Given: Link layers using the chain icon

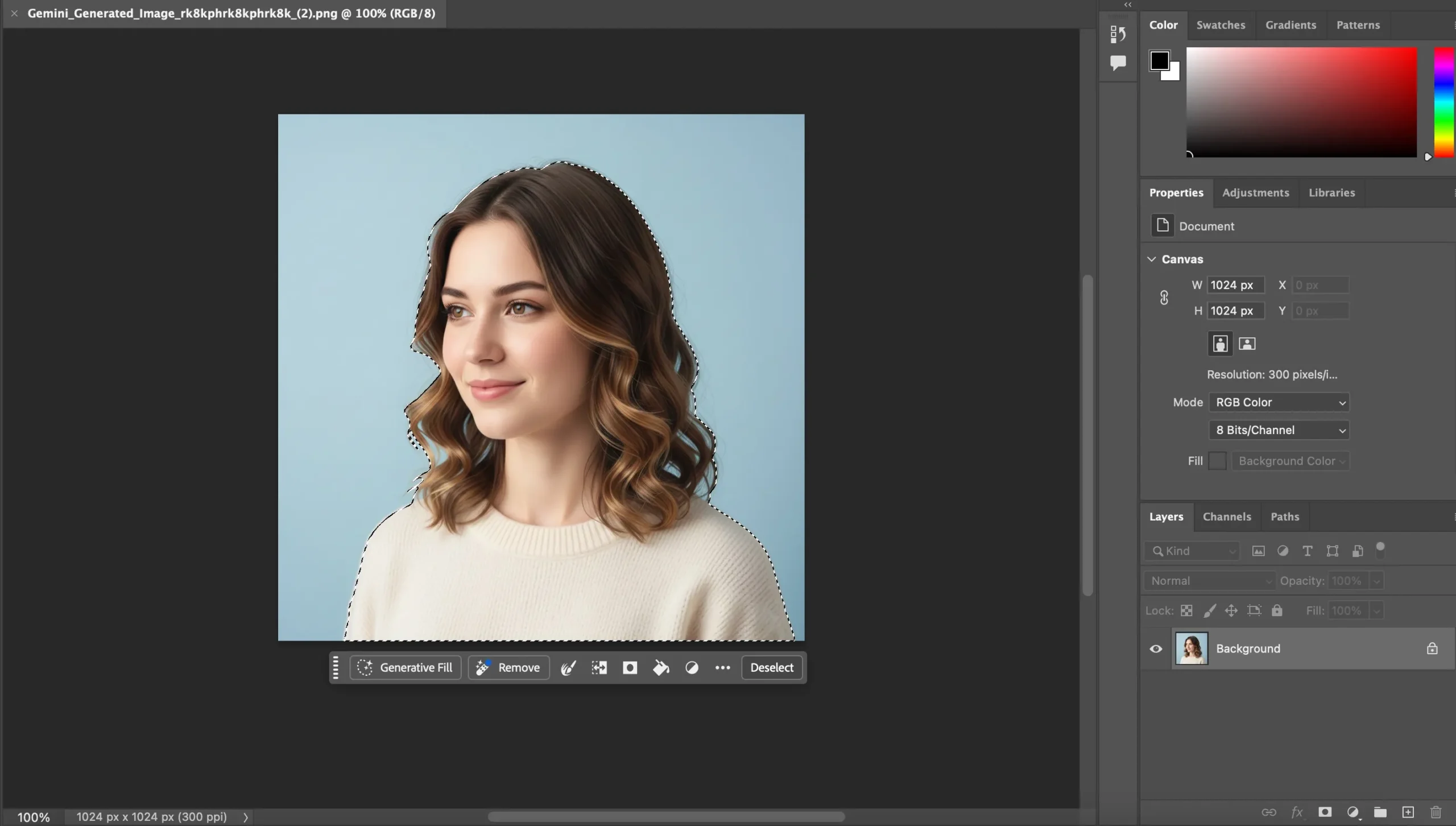Looking at the screenshot, I should pos(1269,812).
